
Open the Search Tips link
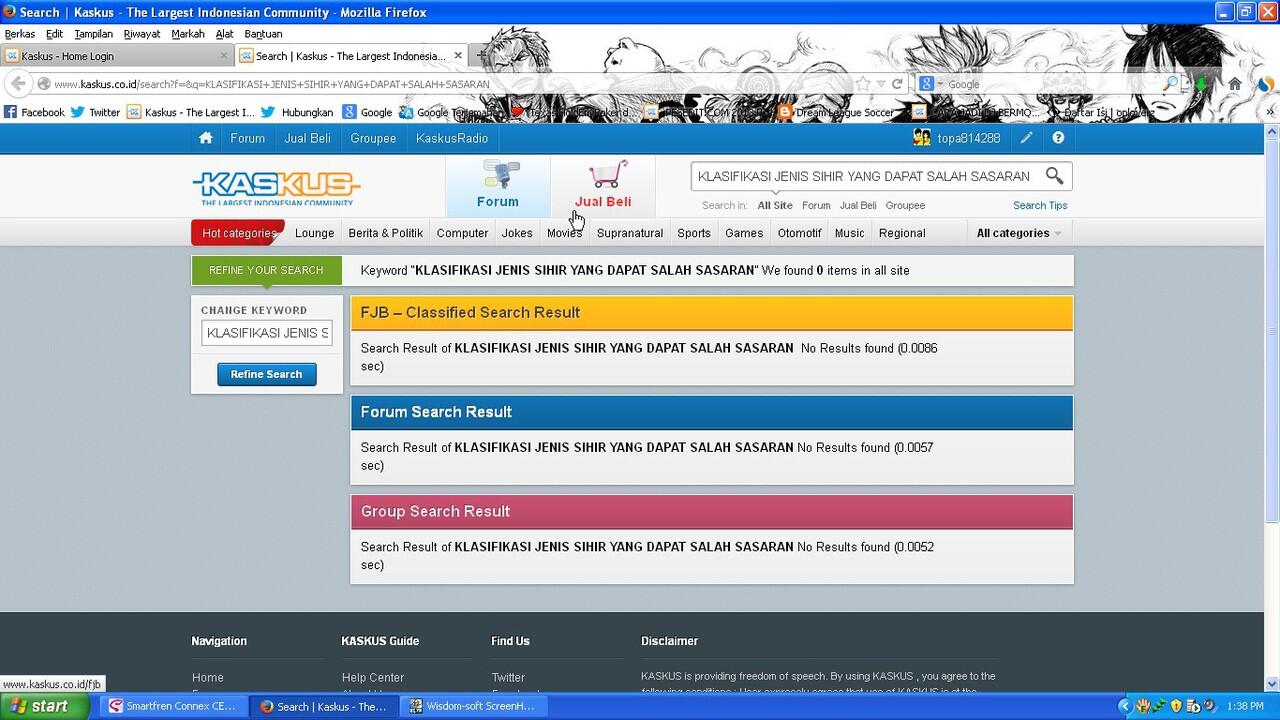click(1040, 205)
